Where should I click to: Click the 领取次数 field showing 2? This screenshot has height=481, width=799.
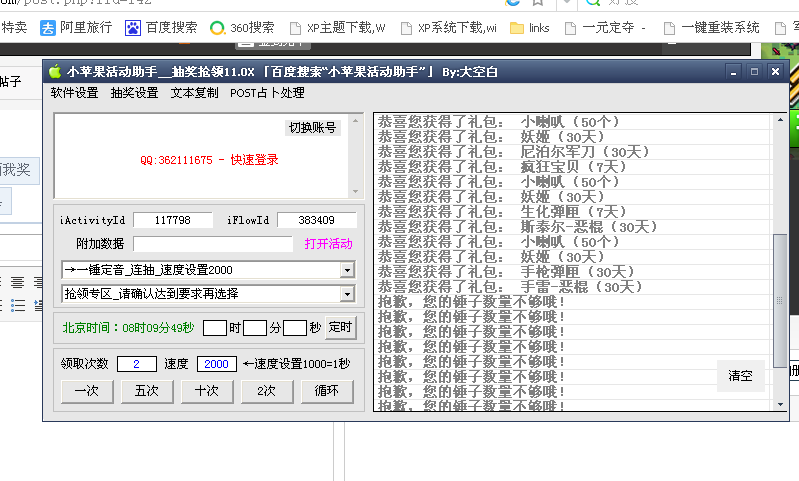tap(137, 364)
